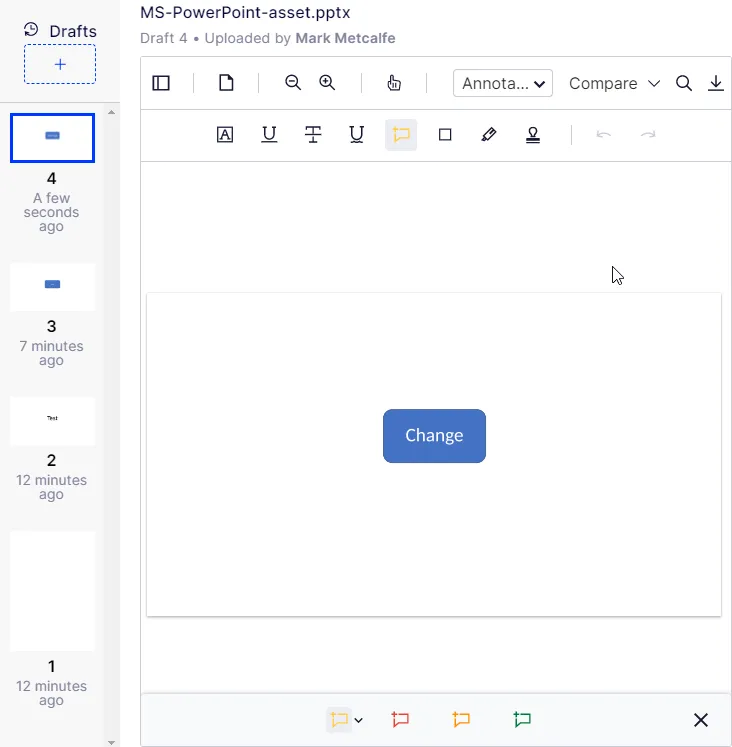This screenshot has height=747, width=732.
Task: Click the zoom out magnifier
Action: tap(293, 83)
